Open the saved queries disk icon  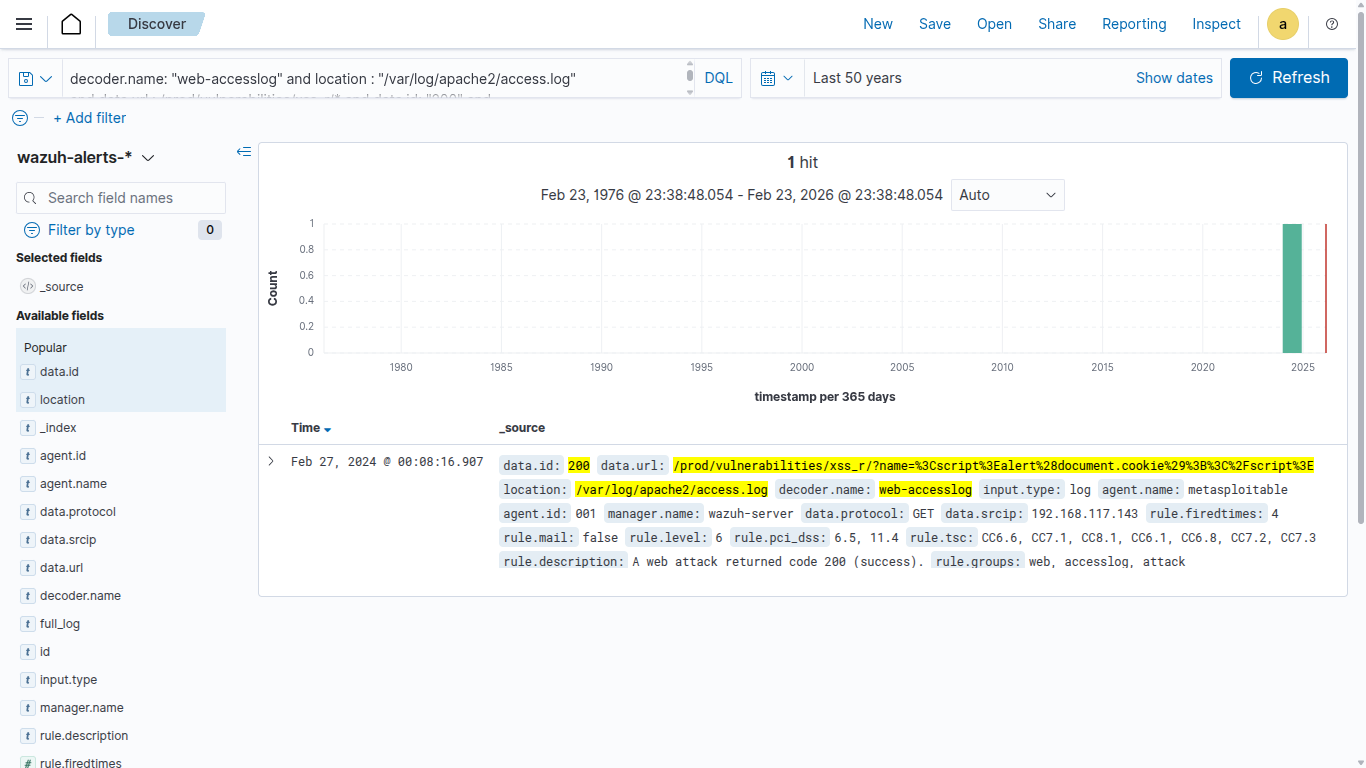tap(35, 78)
